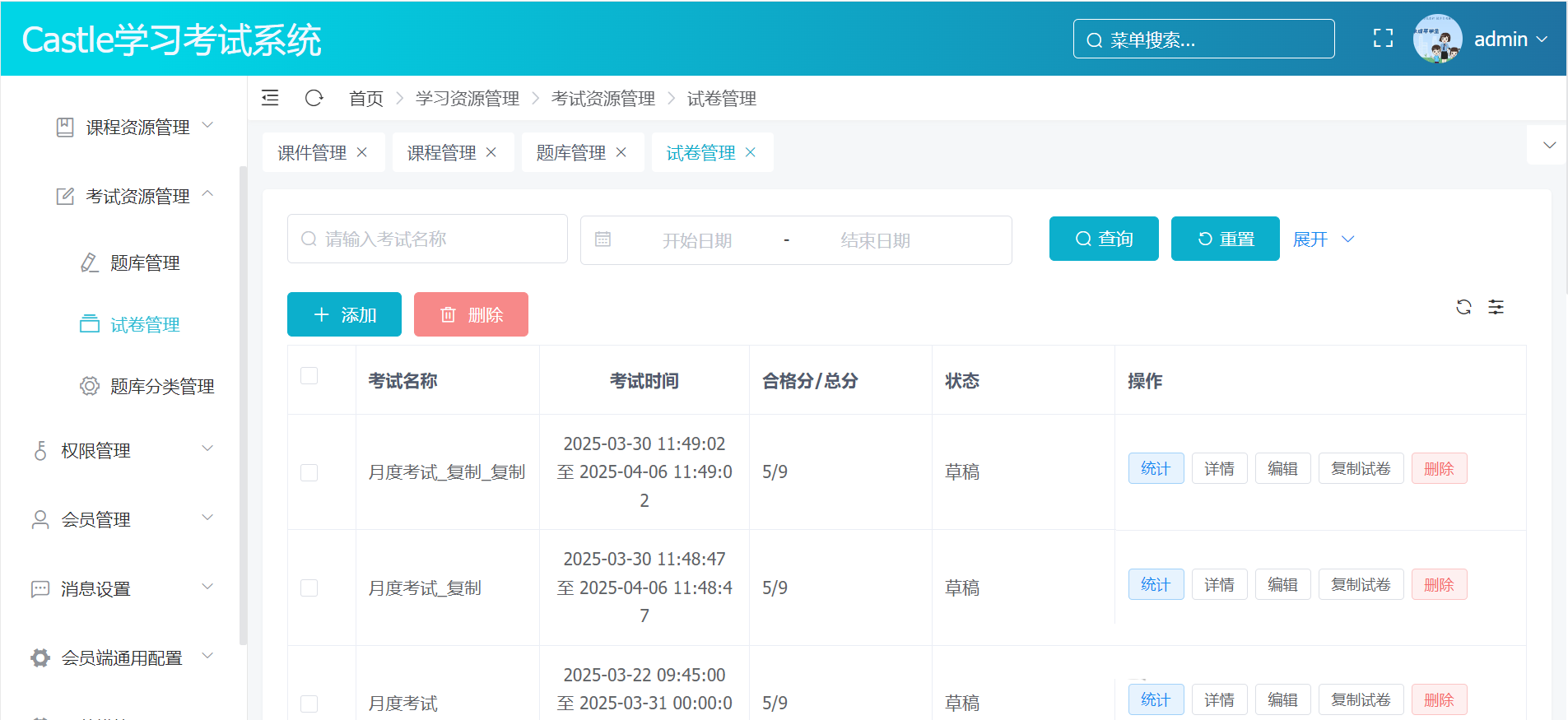Refresh the table with the reload icon
This screenshot has height=720, width=1568.
1463,307
